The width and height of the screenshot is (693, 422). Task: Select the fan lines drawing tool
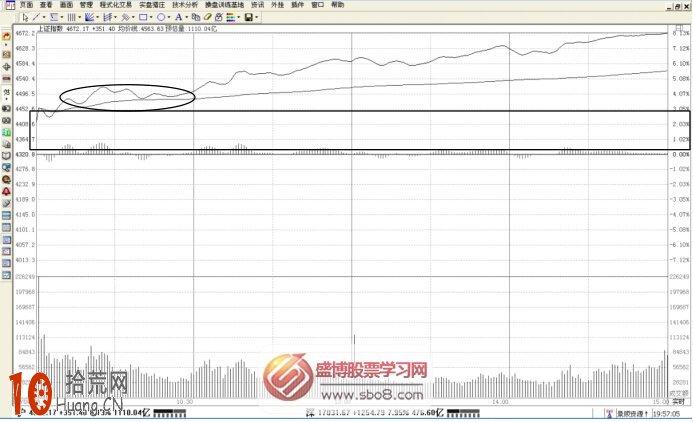click(90, 17)
